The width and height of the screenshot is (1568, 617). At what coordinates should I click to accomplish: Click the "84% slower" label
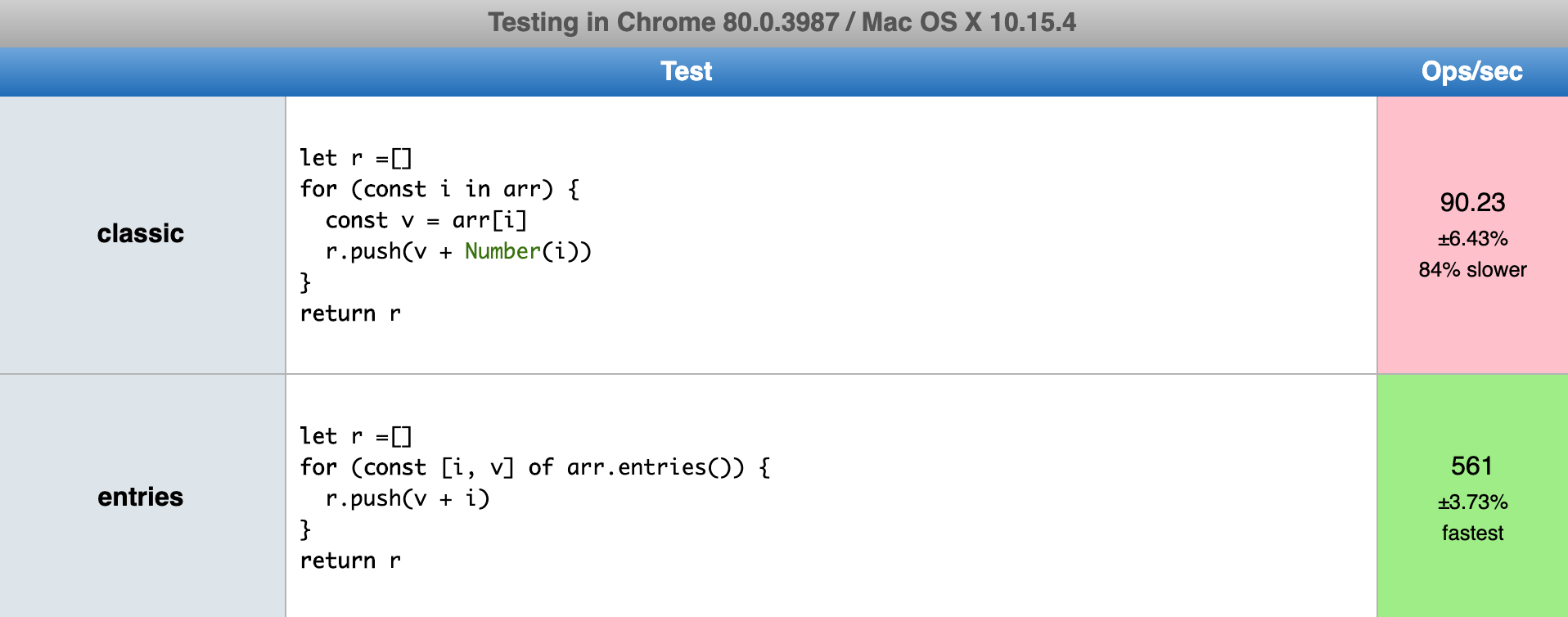point(1472,270)
